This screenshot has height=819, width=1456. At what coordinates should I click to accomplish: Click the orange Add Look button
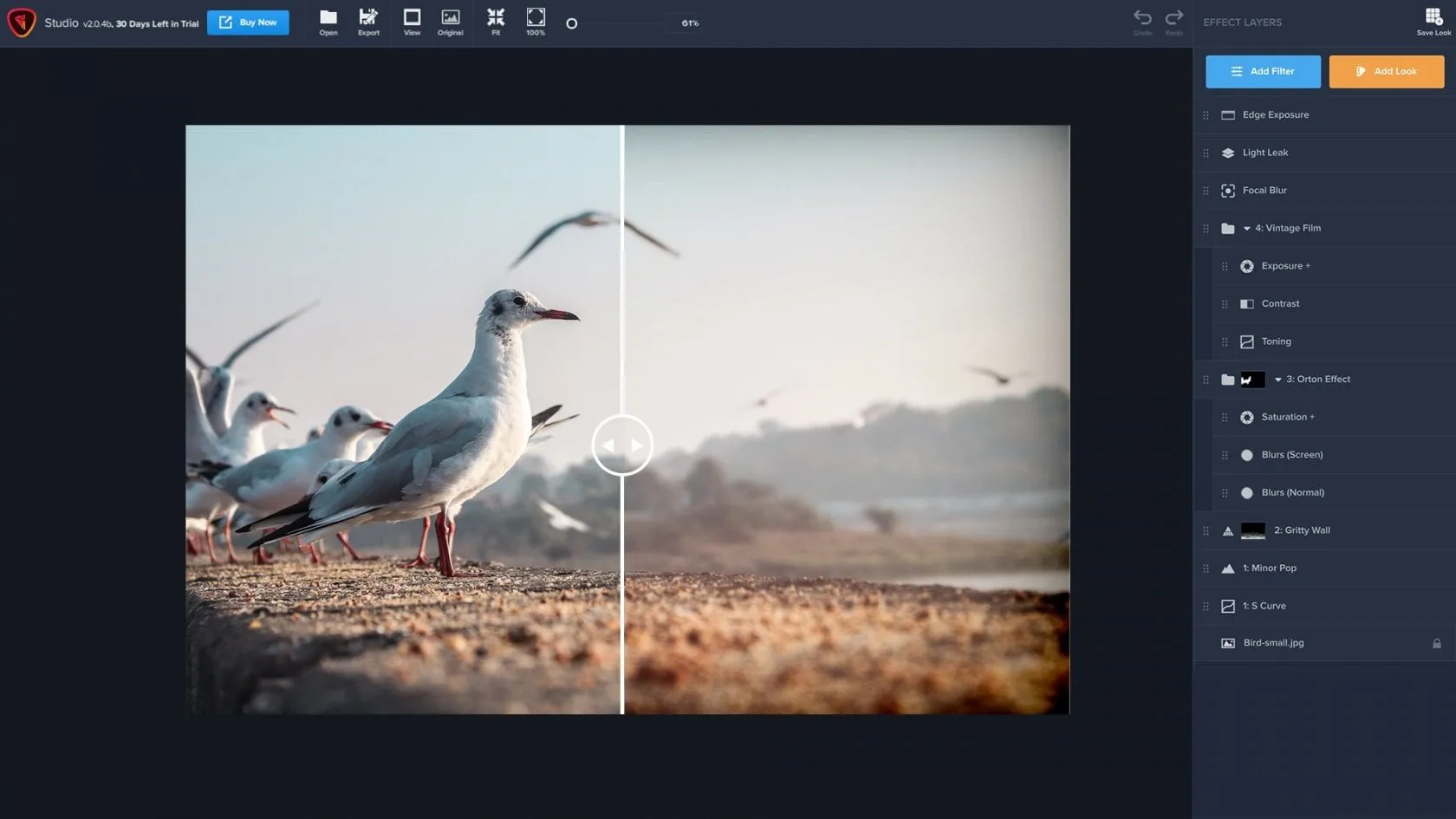[x=1386, y=71]
